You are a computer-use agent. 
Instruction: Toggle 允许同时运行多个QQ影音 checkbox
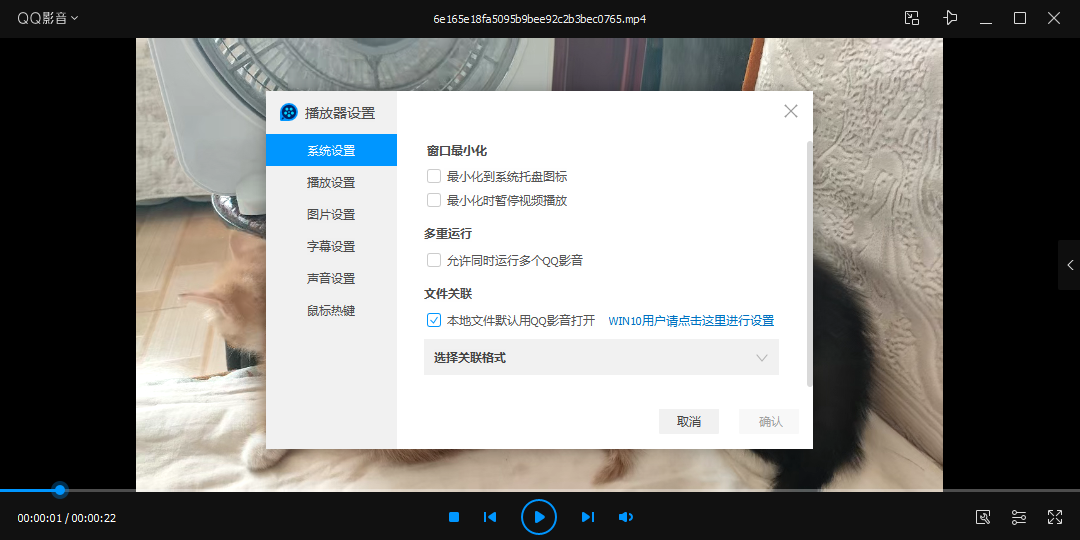coord(434,260)
